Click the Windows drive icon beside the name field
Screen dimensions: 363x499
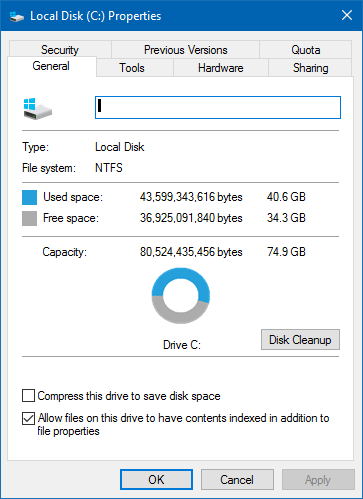38,109
